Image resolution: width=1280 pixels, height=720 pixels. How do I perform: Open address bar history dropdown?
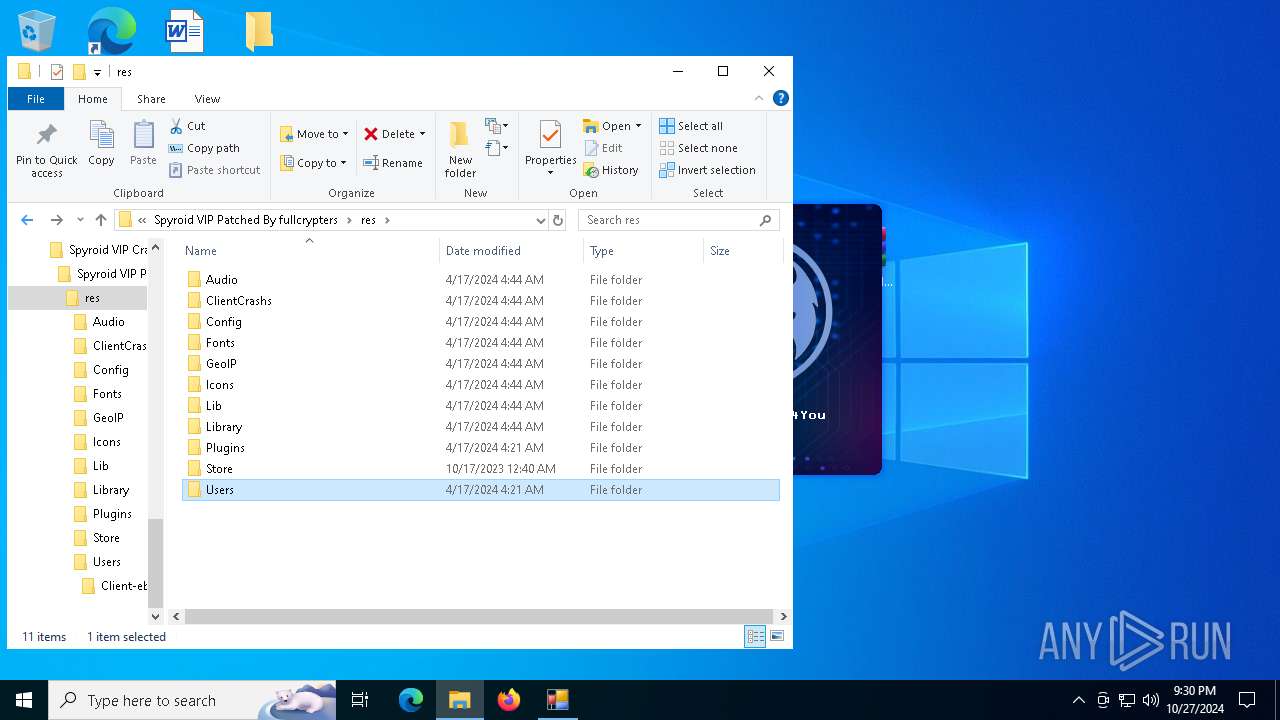tap(540, 220)
